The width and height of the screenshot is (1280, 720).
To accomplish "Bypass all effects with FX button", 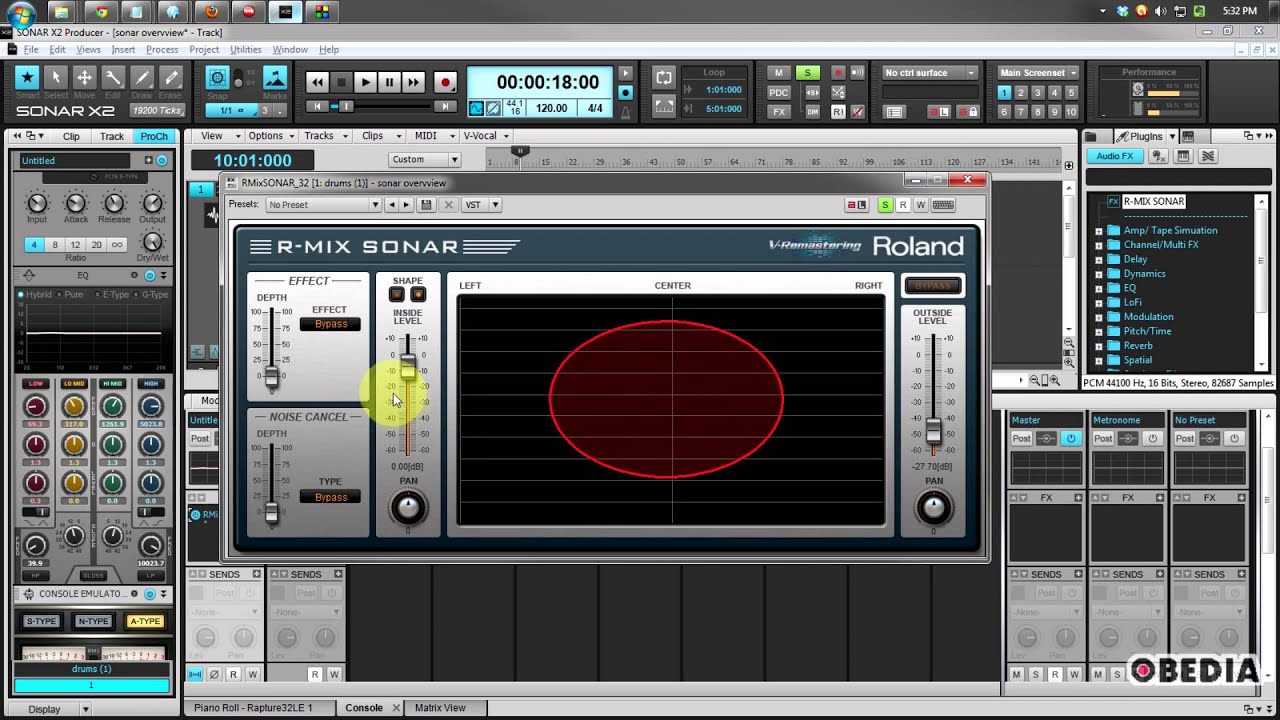I will click(x=779, y=112).
